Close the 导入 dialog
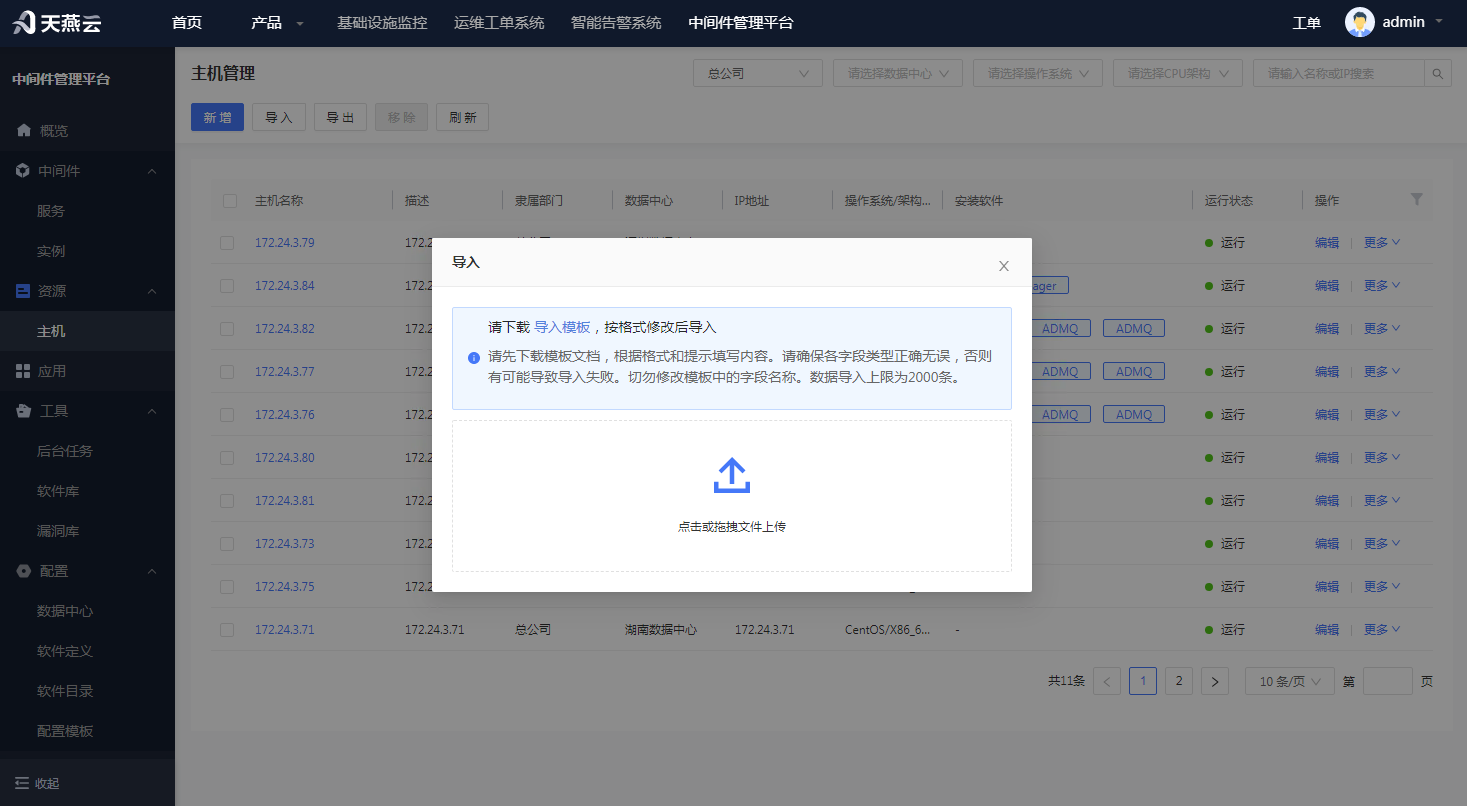Viewport: 1467px width, 806px height. tap(1004, 266)
